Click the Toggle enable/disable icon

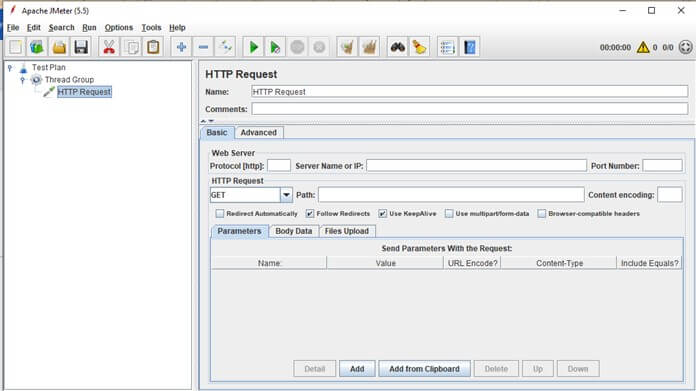coord(225,47)
